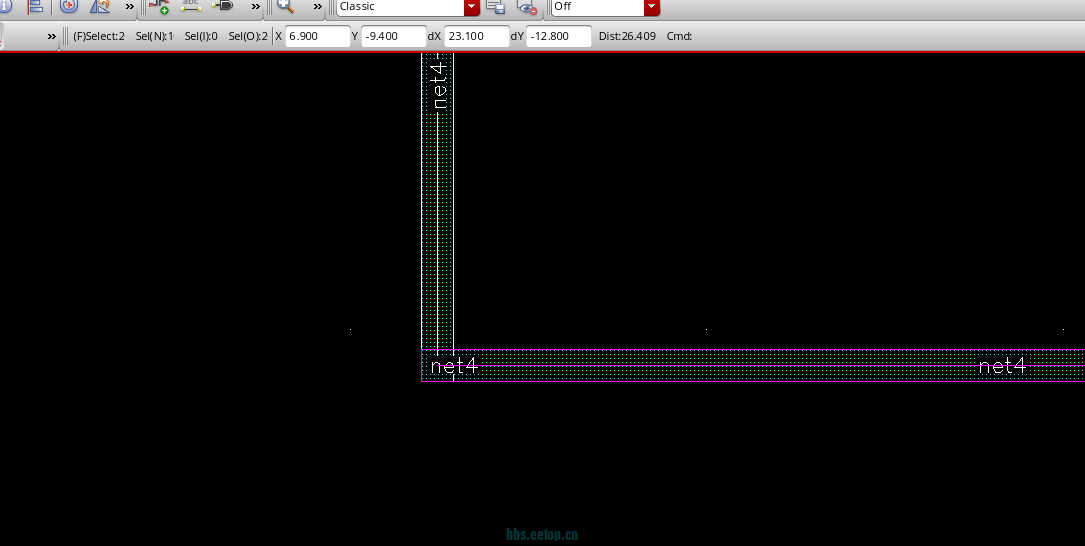Expand the status toolbar overflow chevron

coord(52,36)
